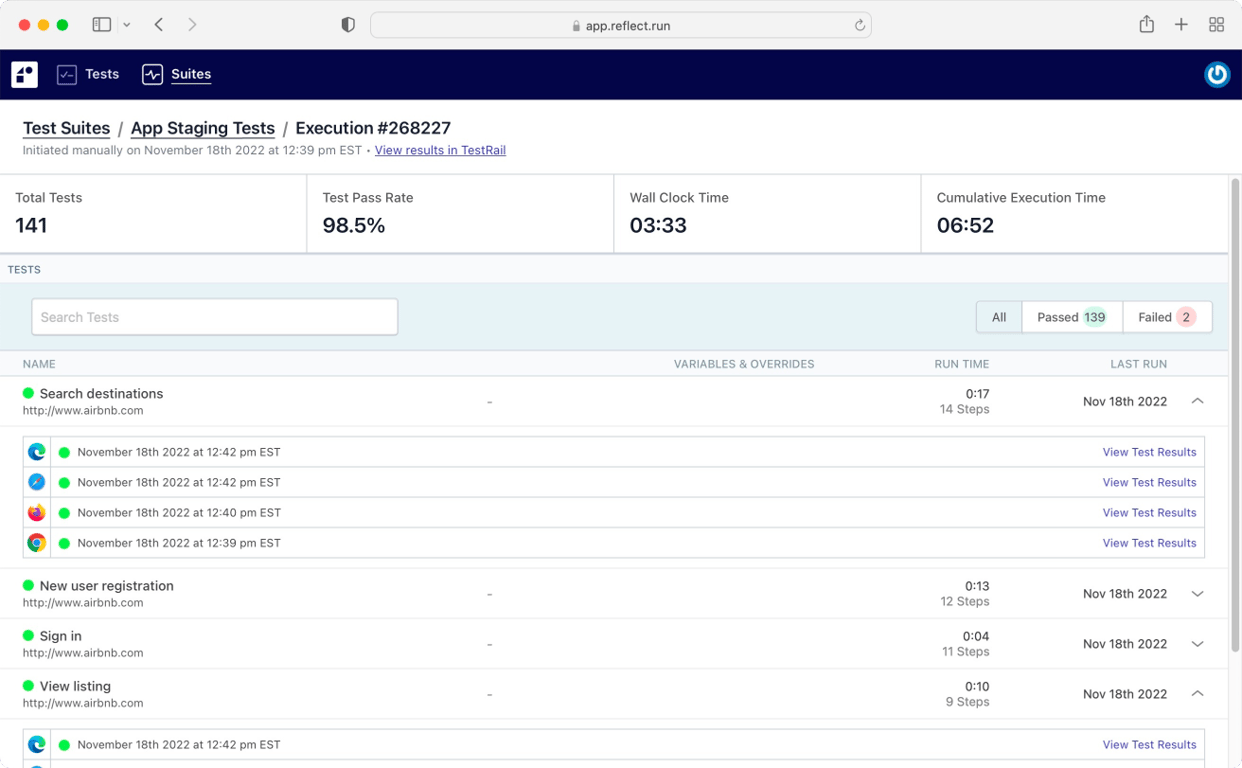Click the VARIABLES & OVERRIDES column header
1242x768 pixels.
coord(744,364)
